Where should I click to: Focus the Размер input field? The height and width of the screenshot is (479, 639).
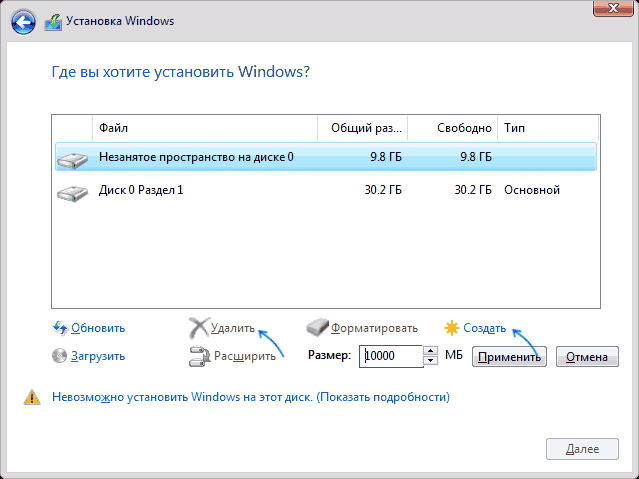point(391,356)
